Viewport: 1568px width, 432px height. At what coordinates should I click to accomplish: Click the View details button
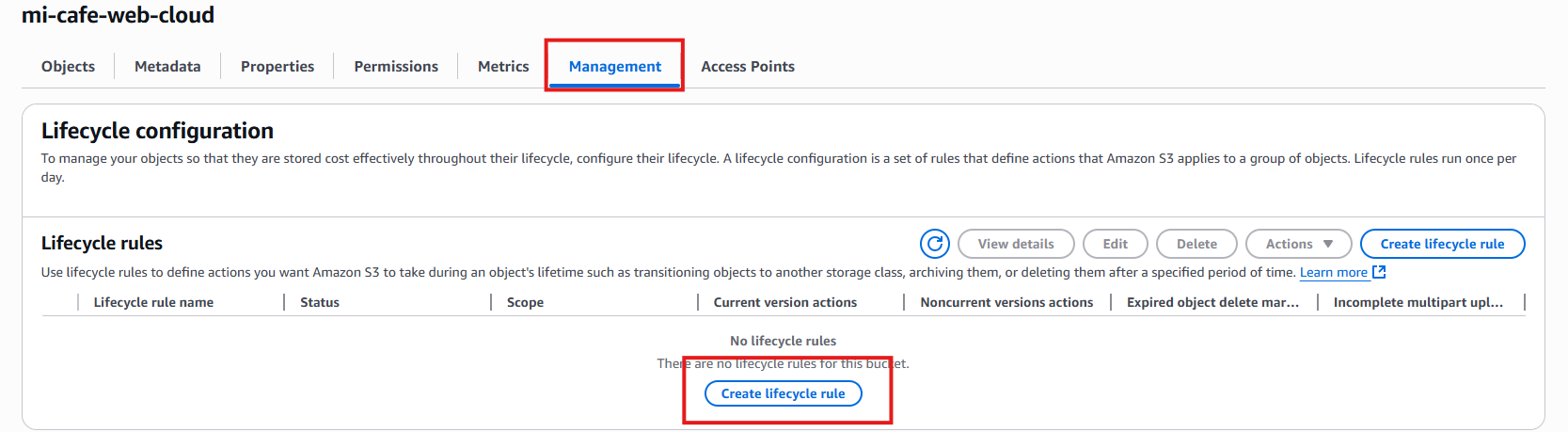pyautogui.click(x=1016, y=244)
